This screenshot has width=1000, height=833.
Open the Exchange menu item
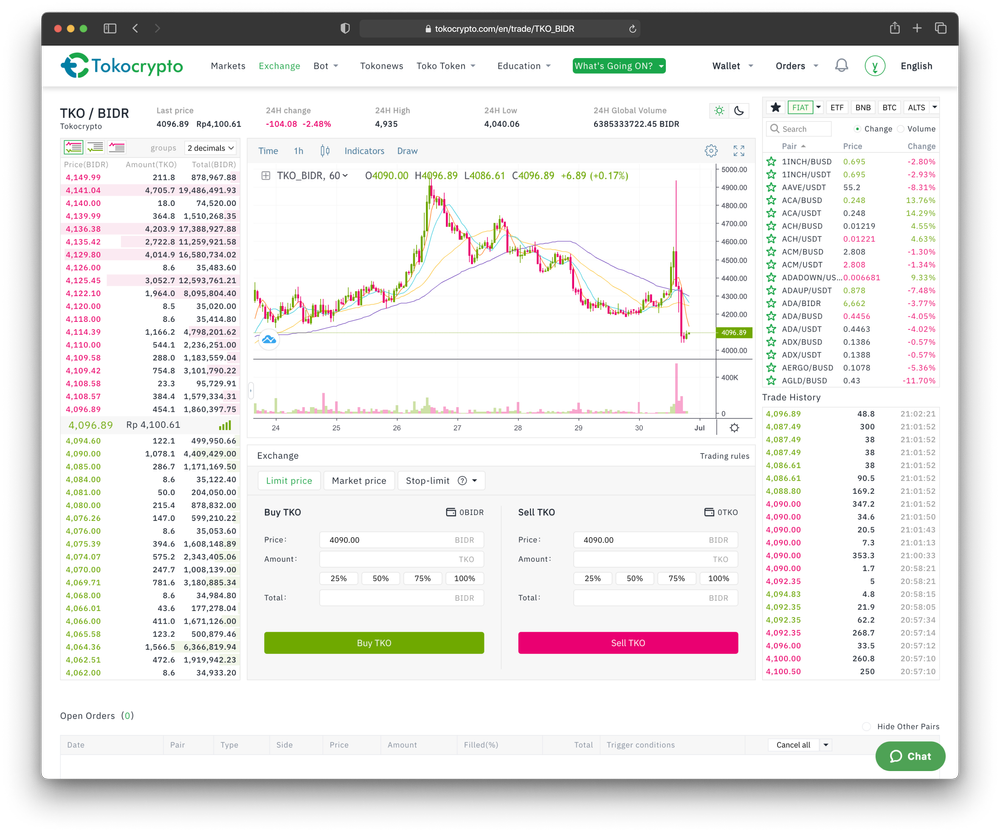click(x=279, y=66)
